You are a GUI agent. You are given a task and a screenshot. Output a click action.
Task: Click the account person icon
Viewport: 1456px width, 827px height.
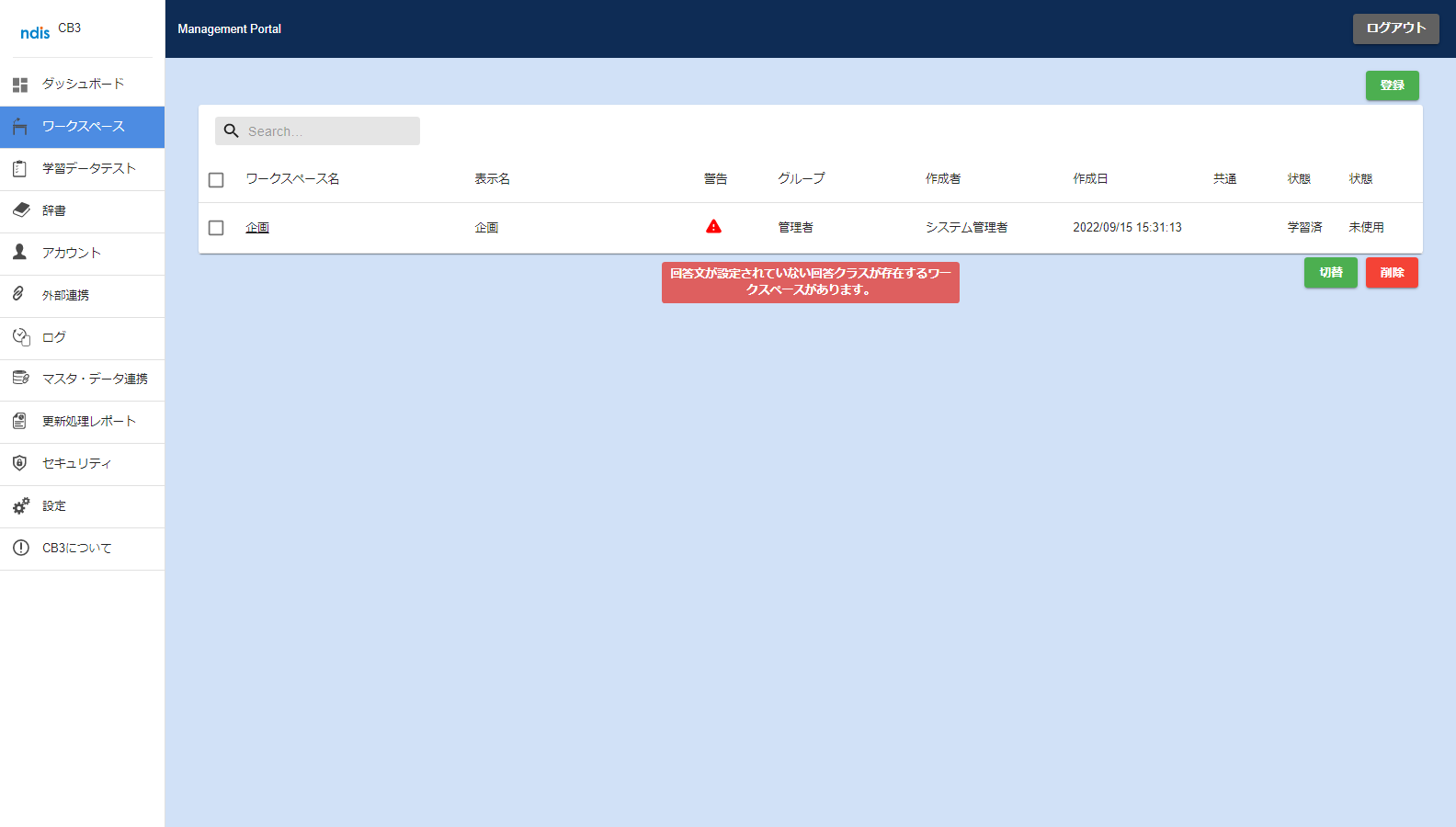(x=20, y=252)
